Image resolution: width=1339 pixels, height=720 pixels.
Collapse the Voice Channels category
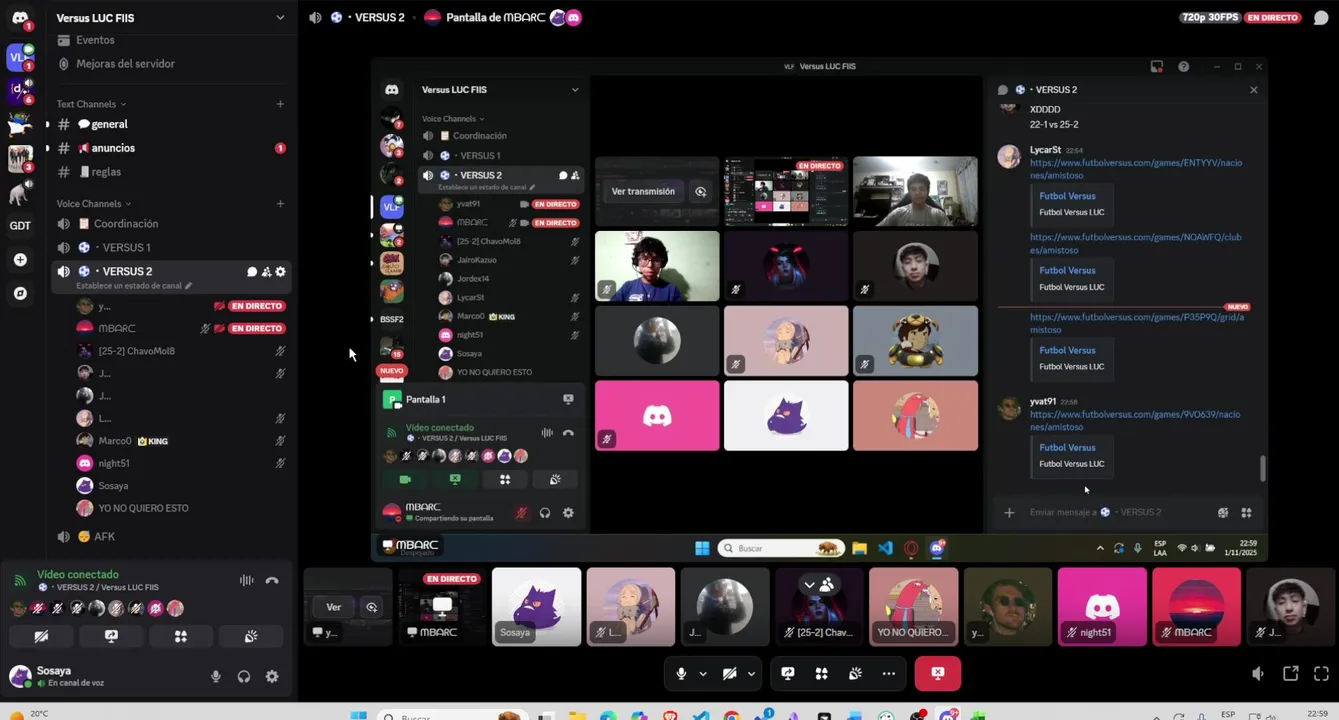click(94, 204)
